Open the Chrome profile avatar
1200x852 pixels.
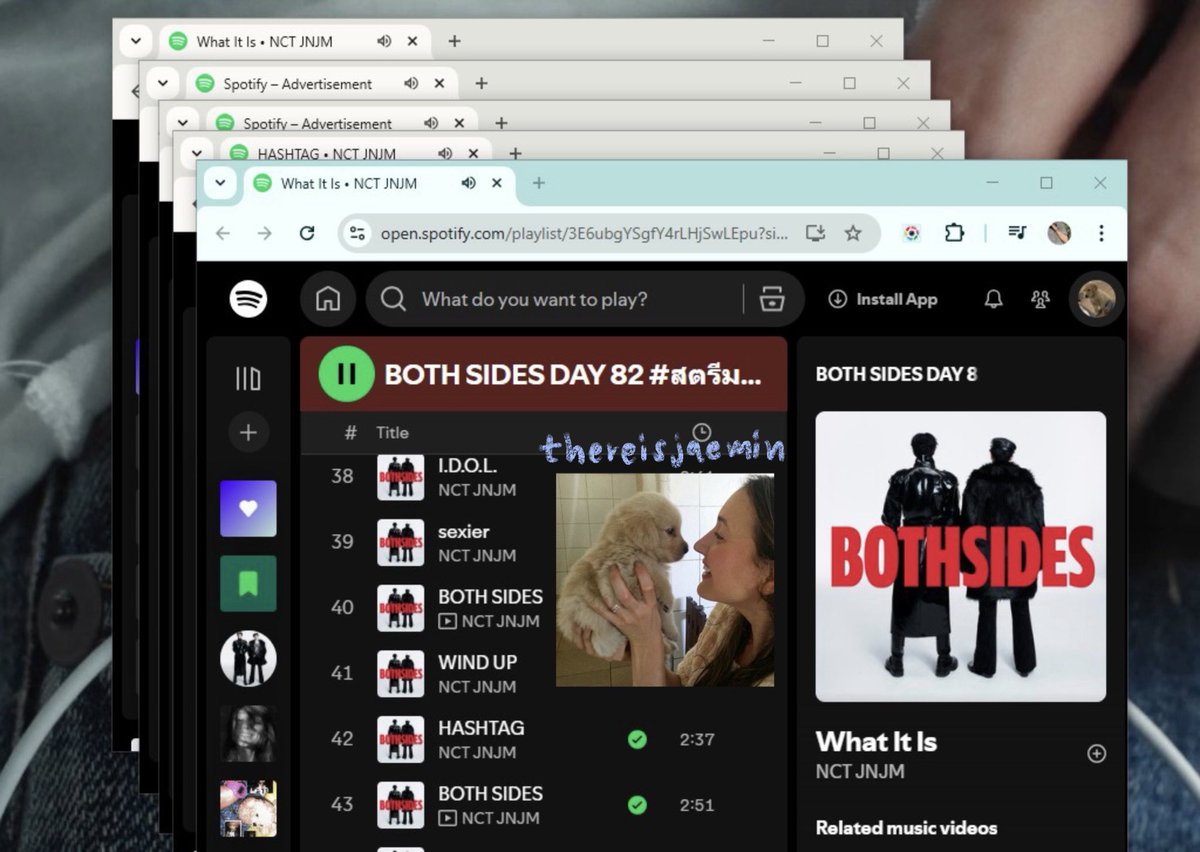1059,233
